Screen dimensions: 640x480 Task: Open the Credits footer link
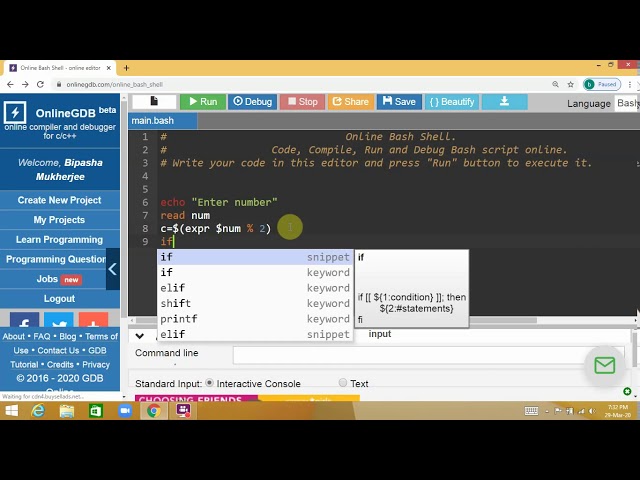click(x=60, y=364)
